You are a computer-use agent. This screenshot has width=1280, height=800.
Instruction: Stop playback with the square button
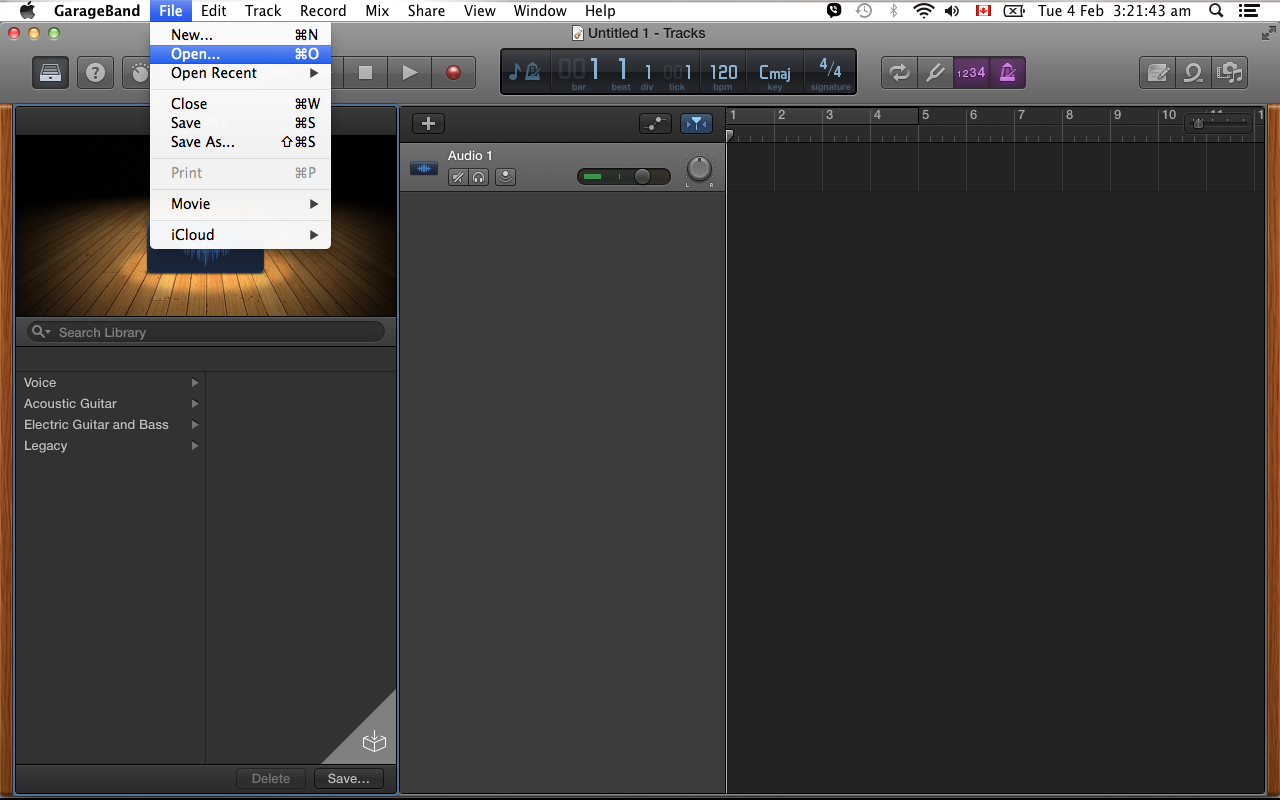click(365, 72)
